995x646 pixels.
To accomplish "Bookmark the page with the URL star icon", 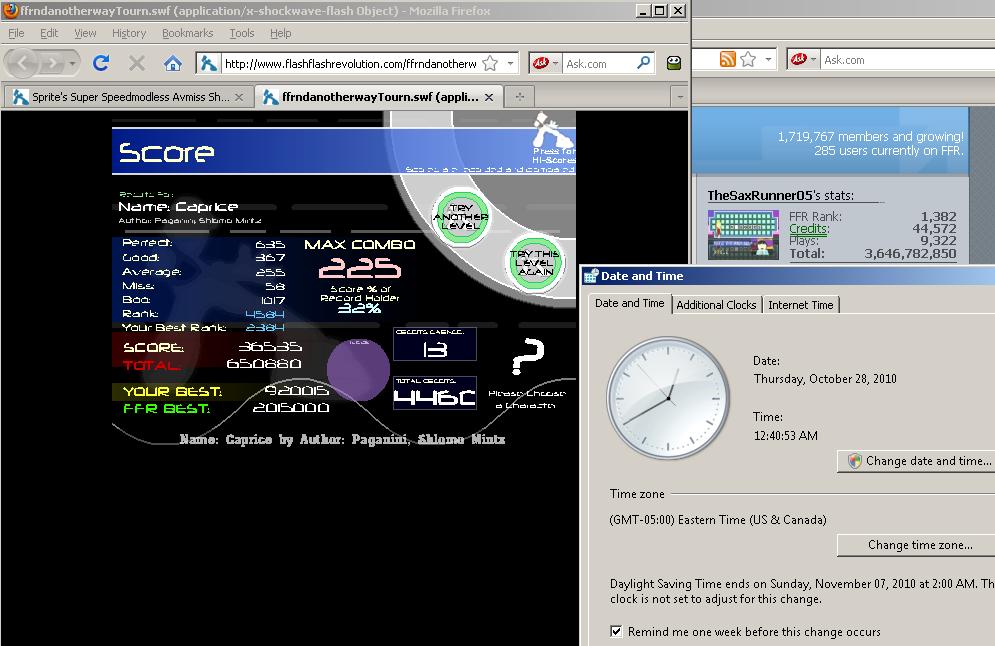I will coord(490,63).
